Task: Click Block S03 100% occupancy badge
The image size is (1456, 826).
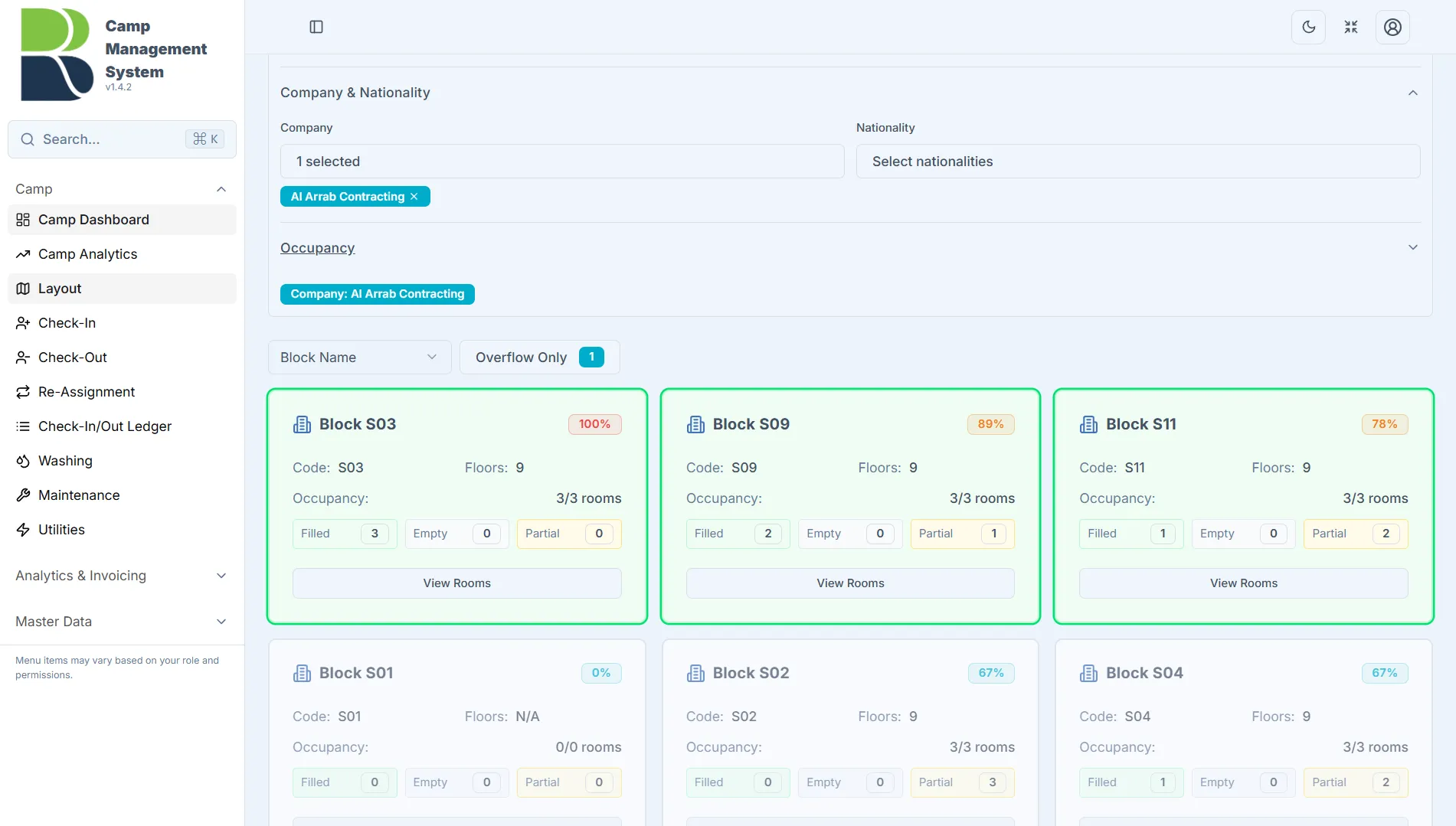Action: coord(595,424)
